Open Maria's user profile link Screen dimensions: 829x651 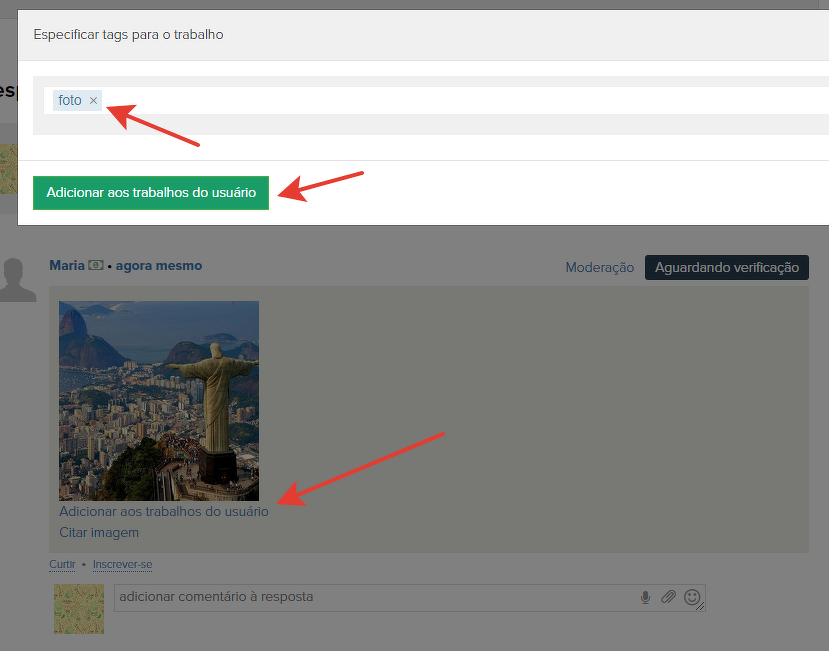tap(66, 266)
